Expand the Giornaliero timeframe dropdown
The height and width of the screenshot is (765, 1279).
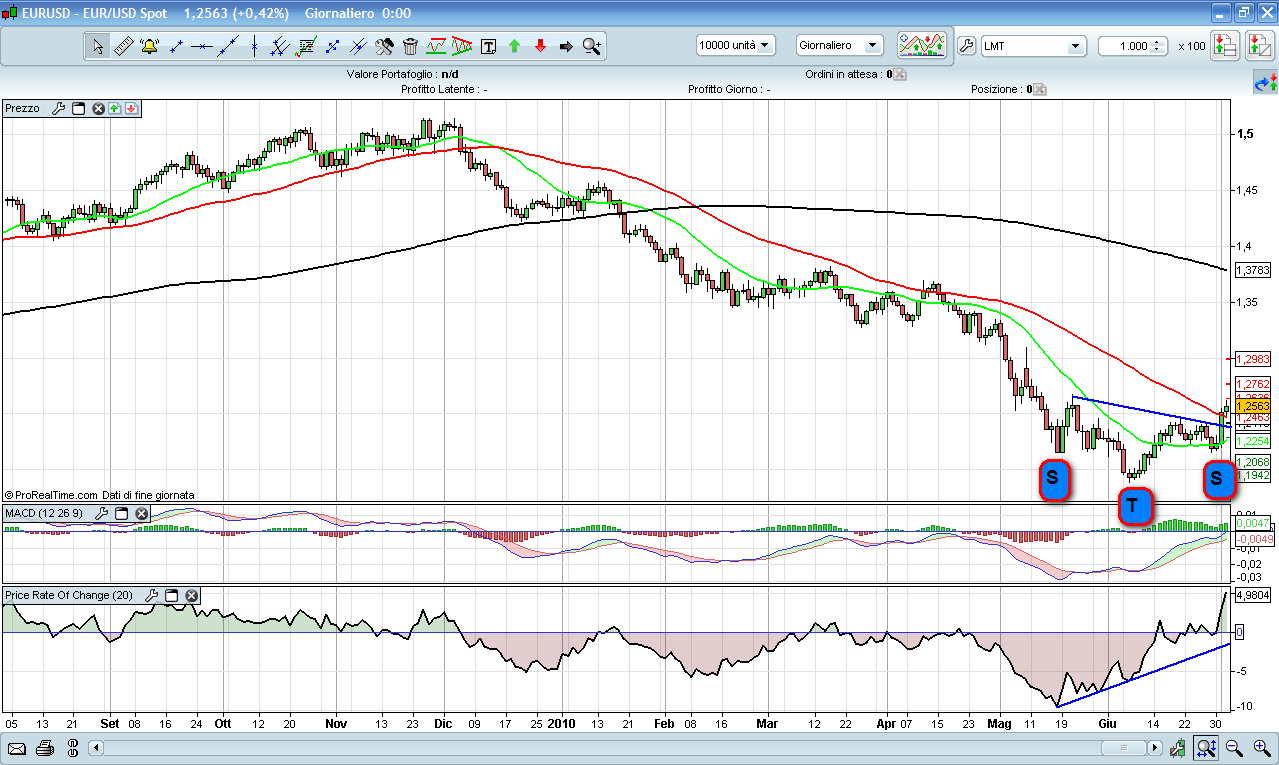click(840, 46)
